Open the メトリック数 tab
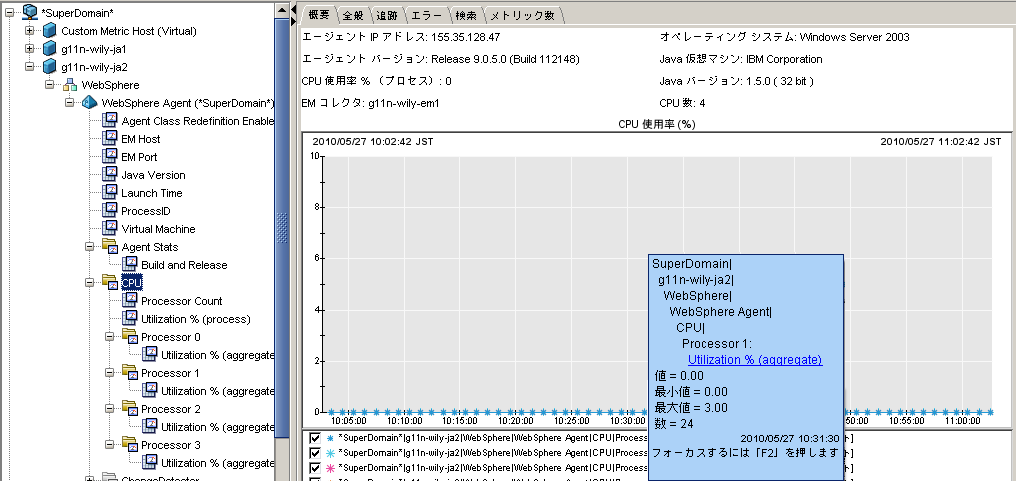The height and width of the screenshot is (481, 1016). tap(523, 16)
